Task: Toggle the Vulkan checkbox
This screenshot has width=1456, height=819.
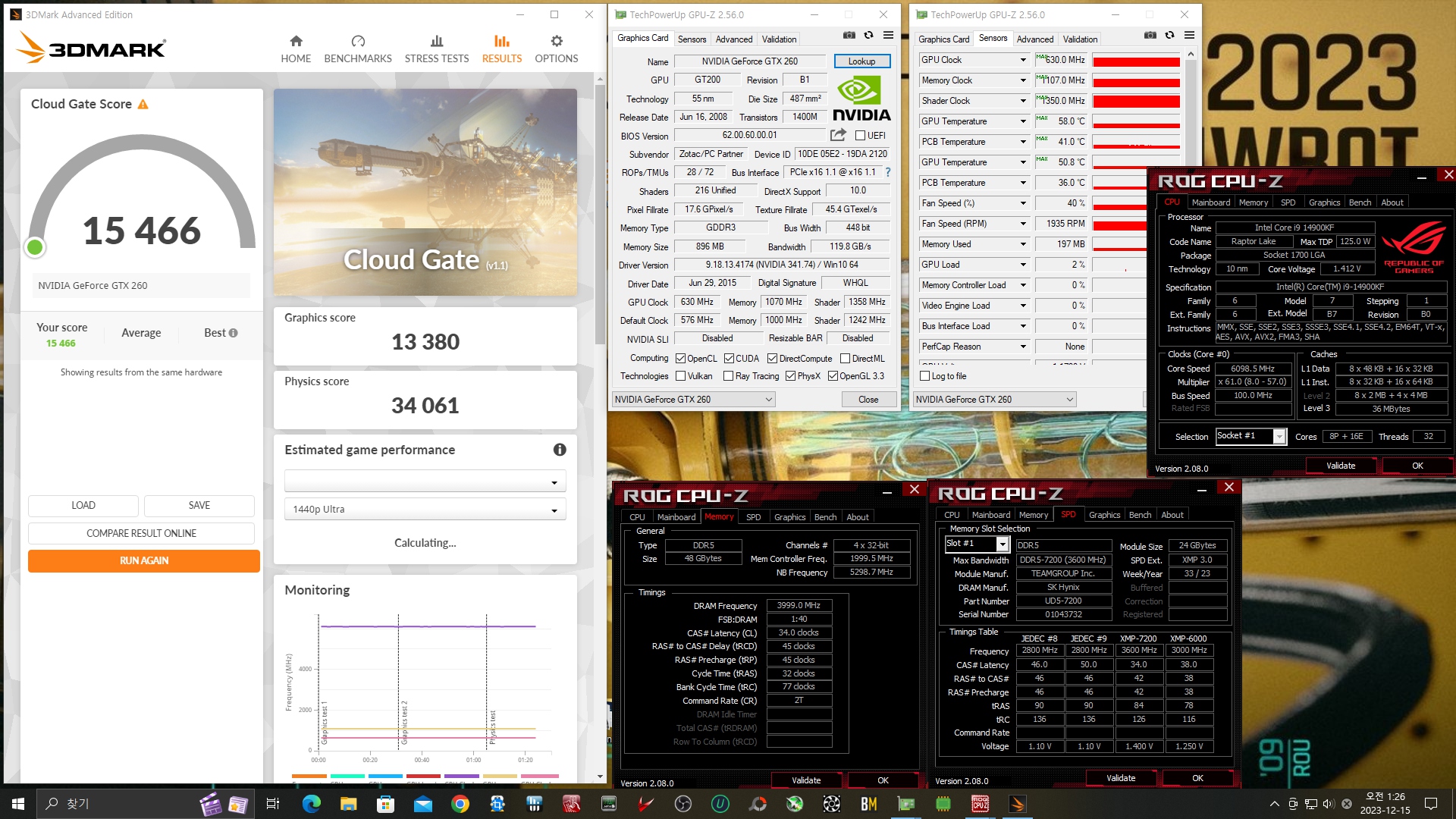Action: tap(681, 376)
